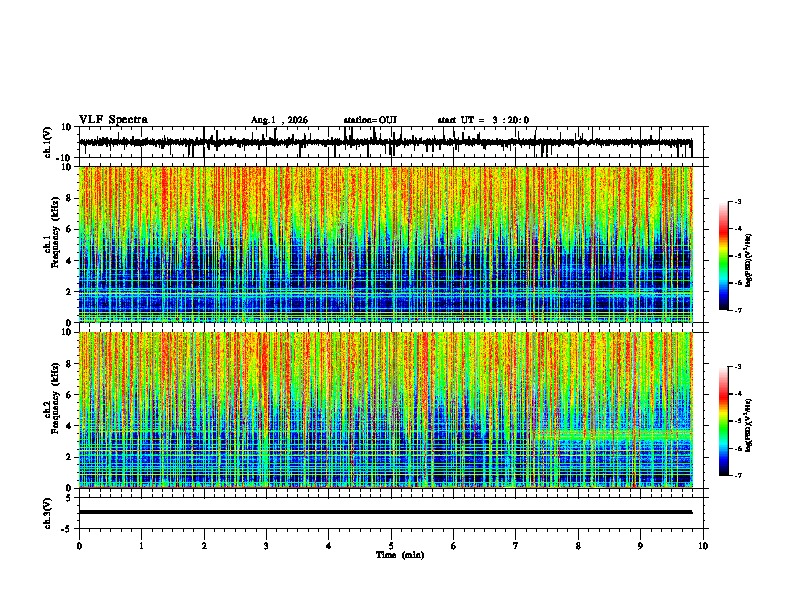Click the "4" kHz tick on ch.2 frequency axis
This screenshot has height=612, width=792.
click(x=69, y=426)
